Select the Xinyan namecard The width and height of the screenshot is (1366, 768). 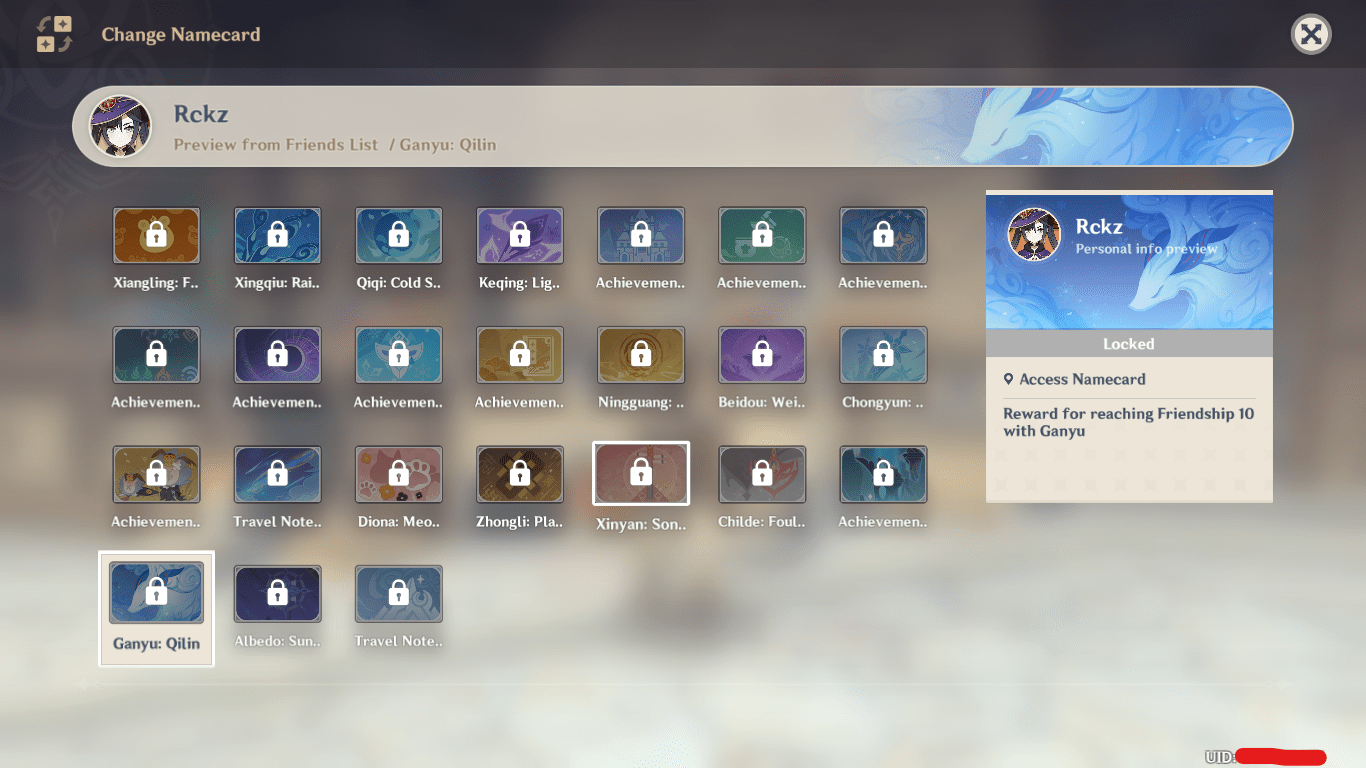click(x=640, y=474)
